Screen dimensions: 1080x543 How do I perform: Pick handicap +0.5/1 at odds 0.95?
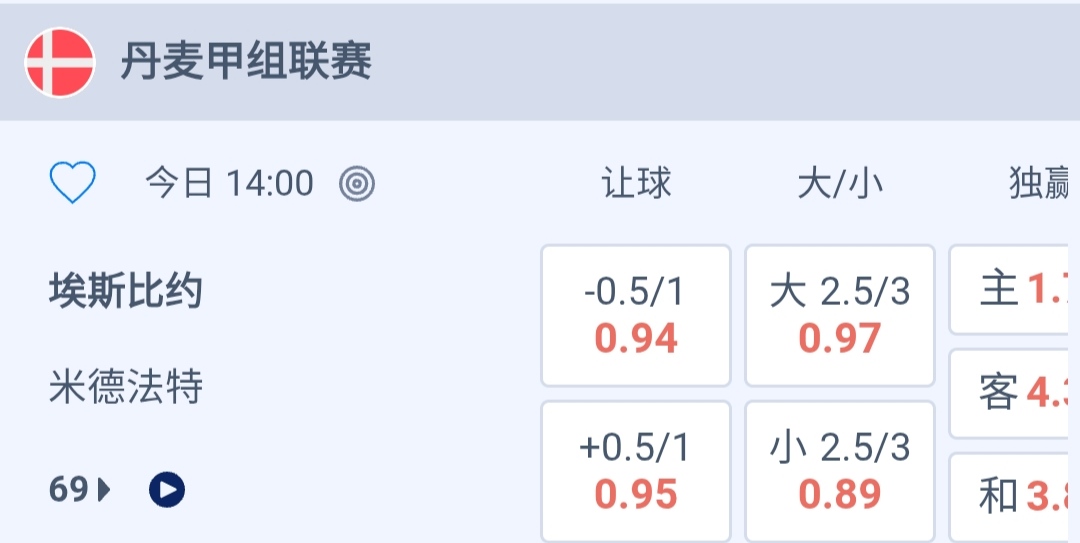[x=636, y=471]
